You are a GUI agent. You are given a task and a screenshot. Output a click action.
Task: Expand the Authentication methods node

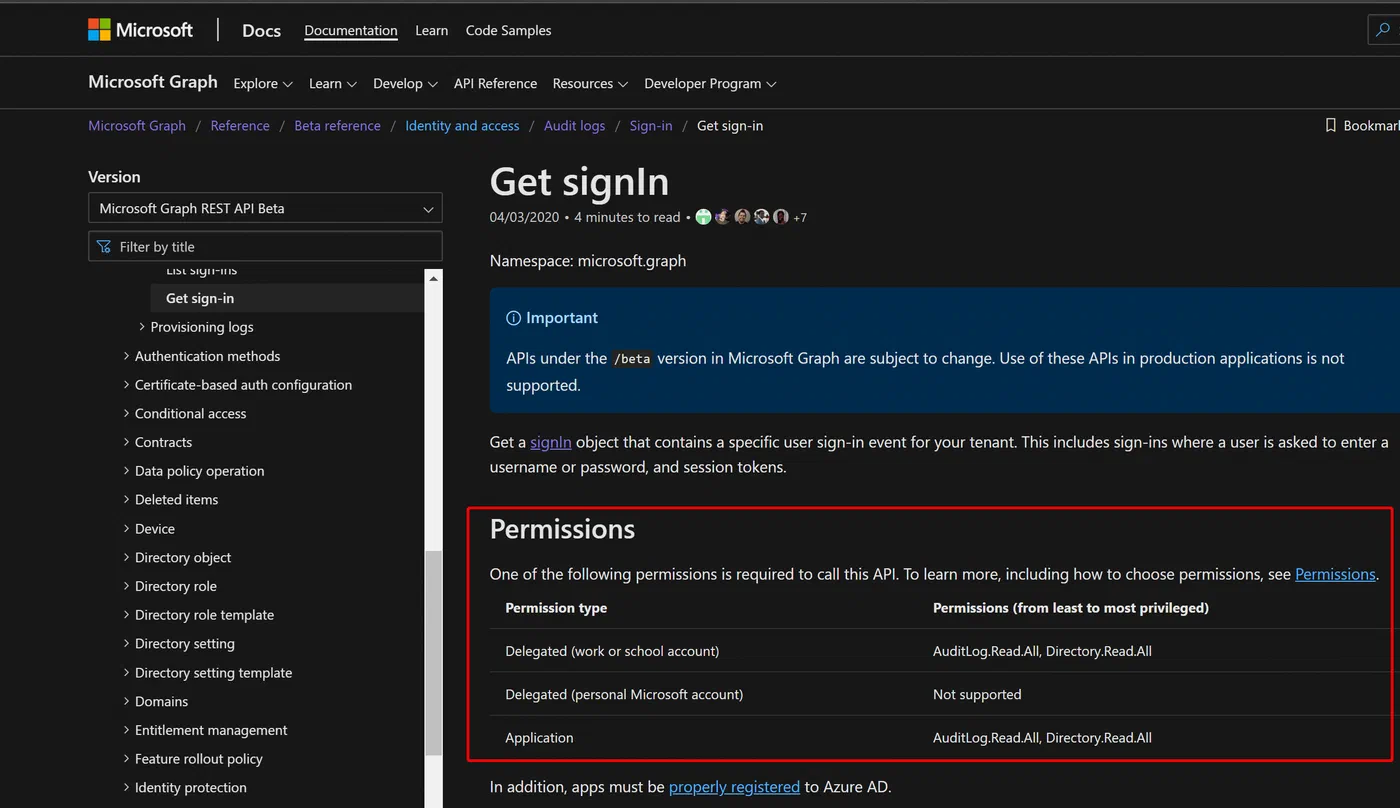click(126, 356)
